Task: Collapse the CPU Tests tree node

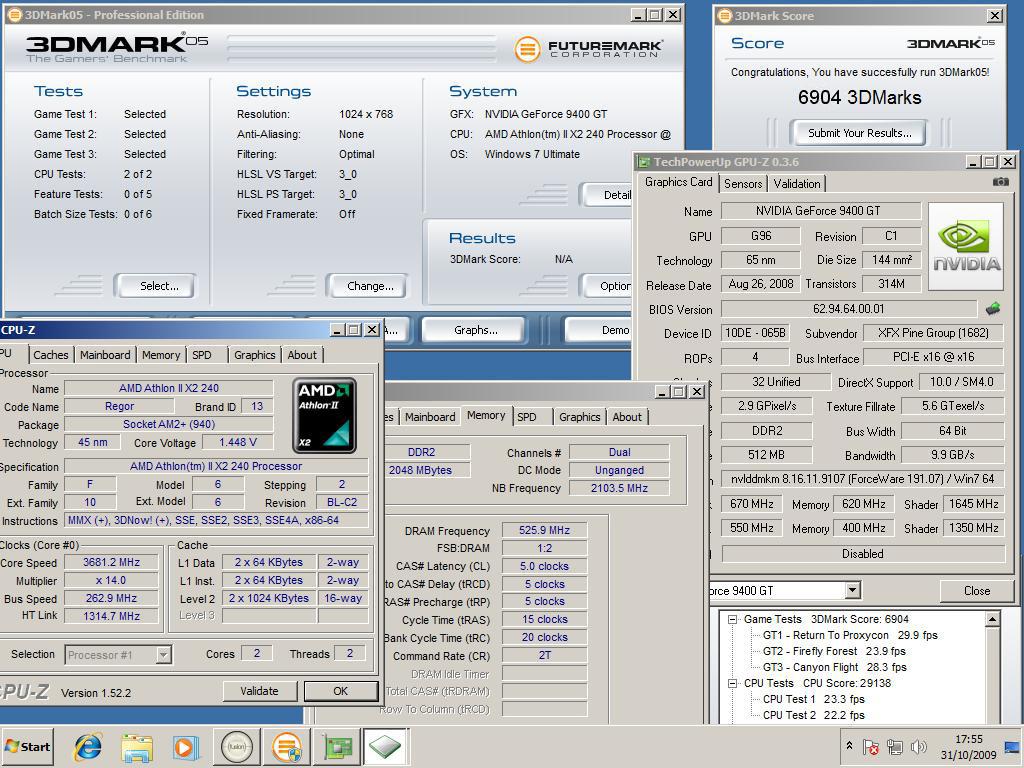Action: pyautogui.click(x=733, y=683)
